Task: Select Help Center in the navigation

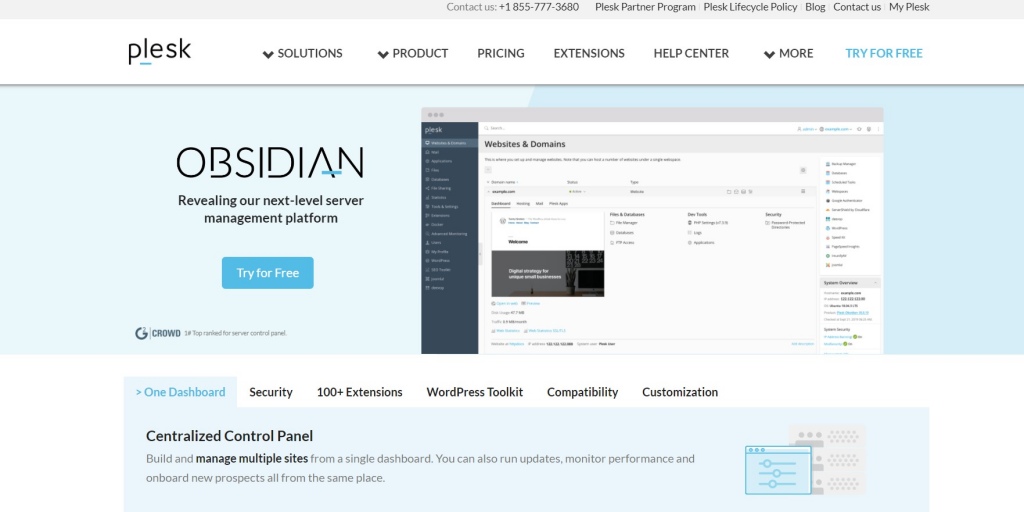Action: (691, 53)
